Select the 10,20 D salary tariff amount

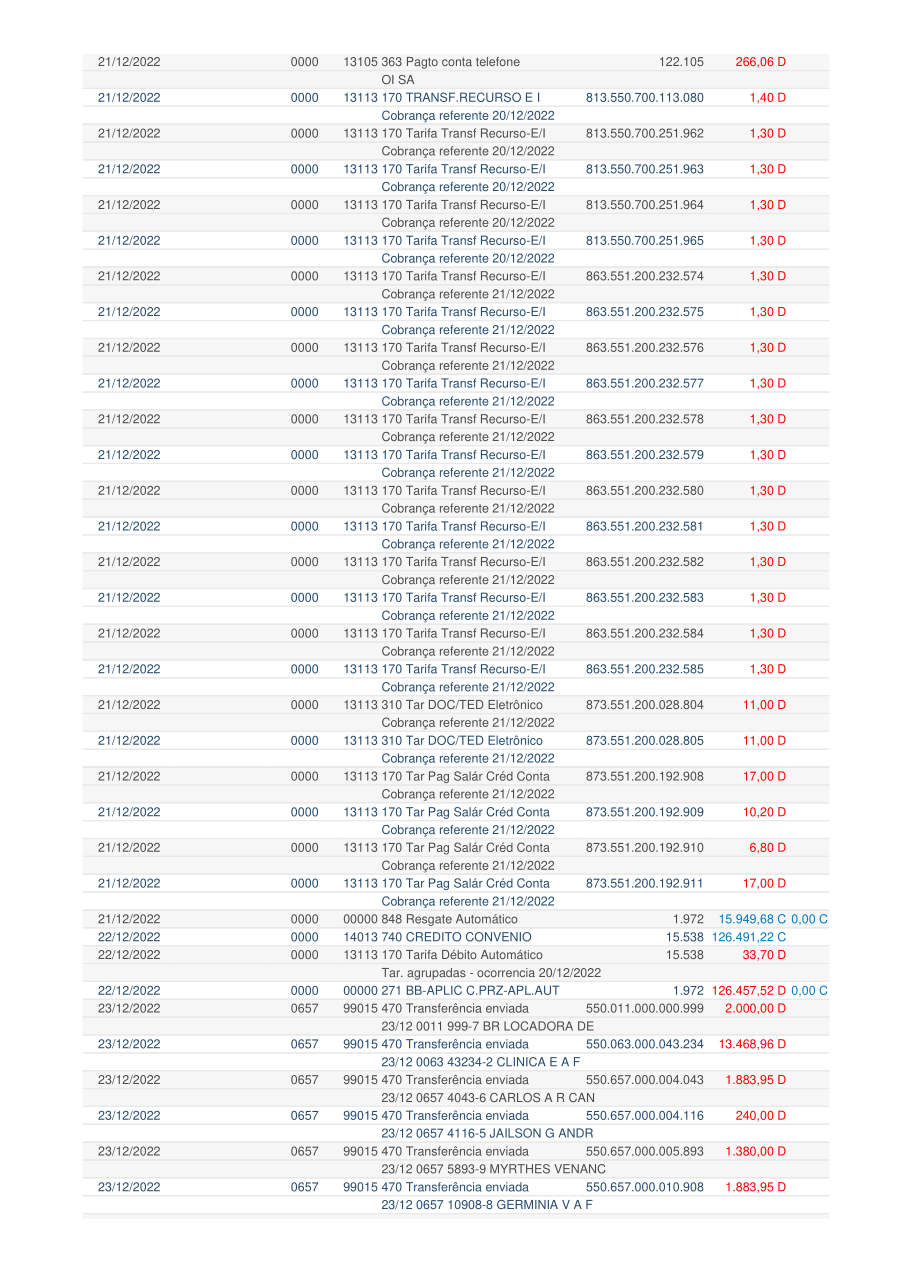(764, 812)
